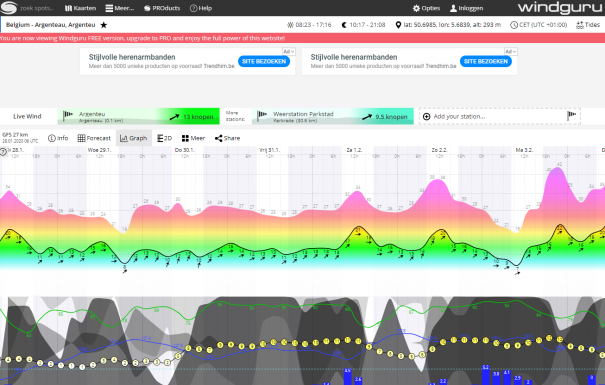Click the Windguru spiral logo icon
This screenshot has width=605, height=385.
click(9, 8)
